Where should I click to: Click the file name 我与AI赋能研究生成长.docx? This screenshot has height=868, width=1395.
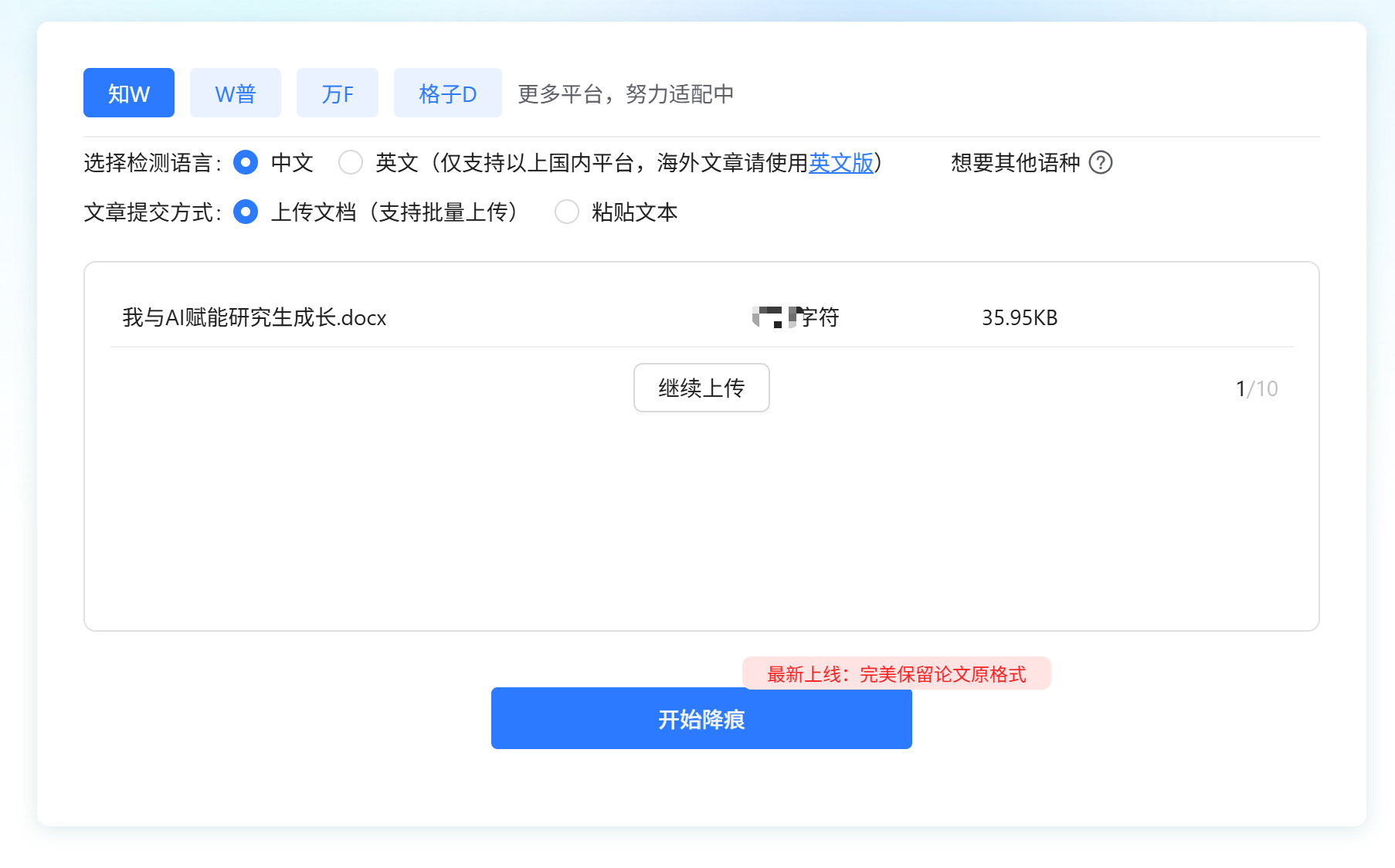pos(254,317)
